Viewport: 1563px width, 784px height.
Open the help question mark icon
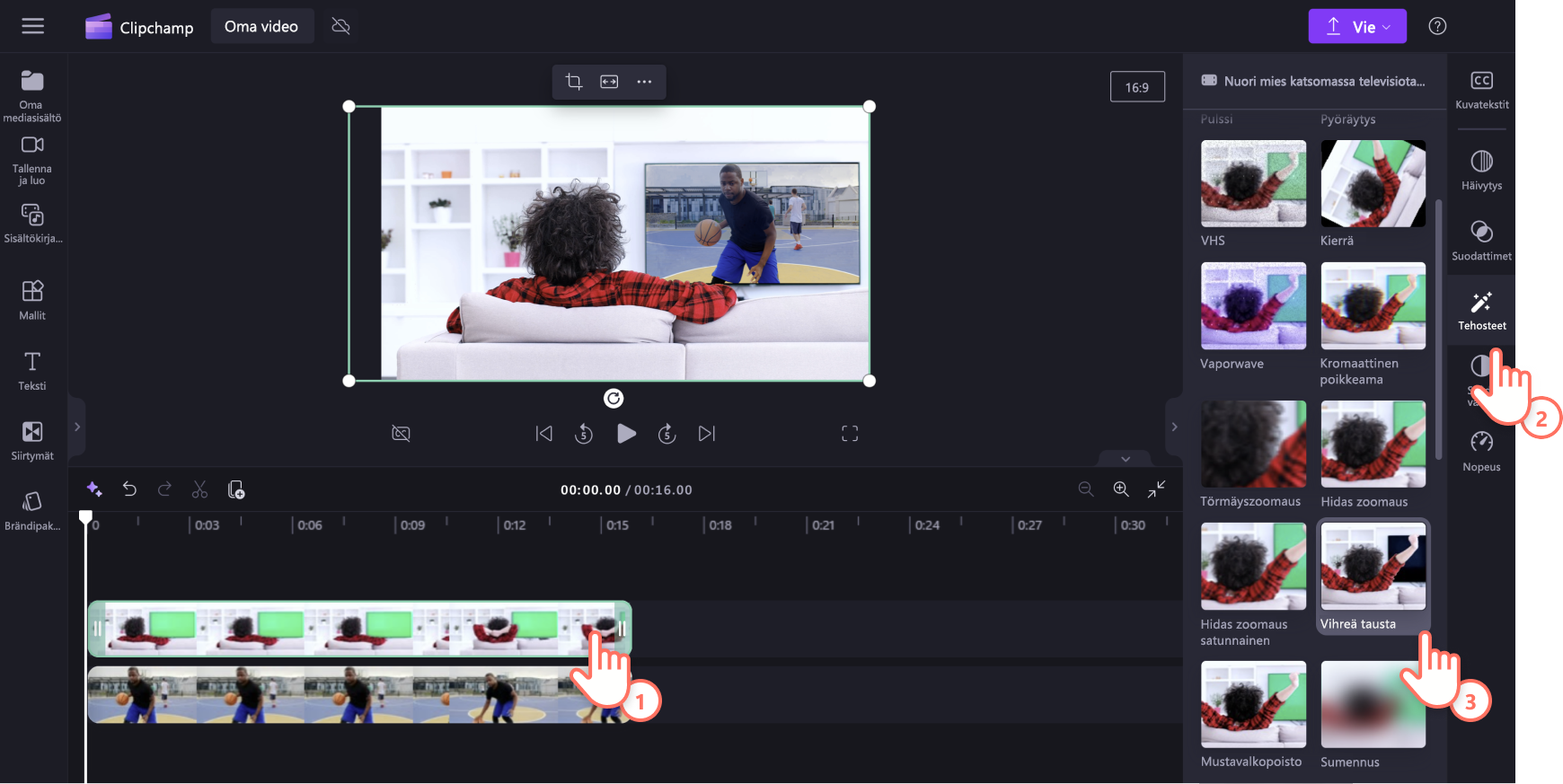tap(1437, 26)
